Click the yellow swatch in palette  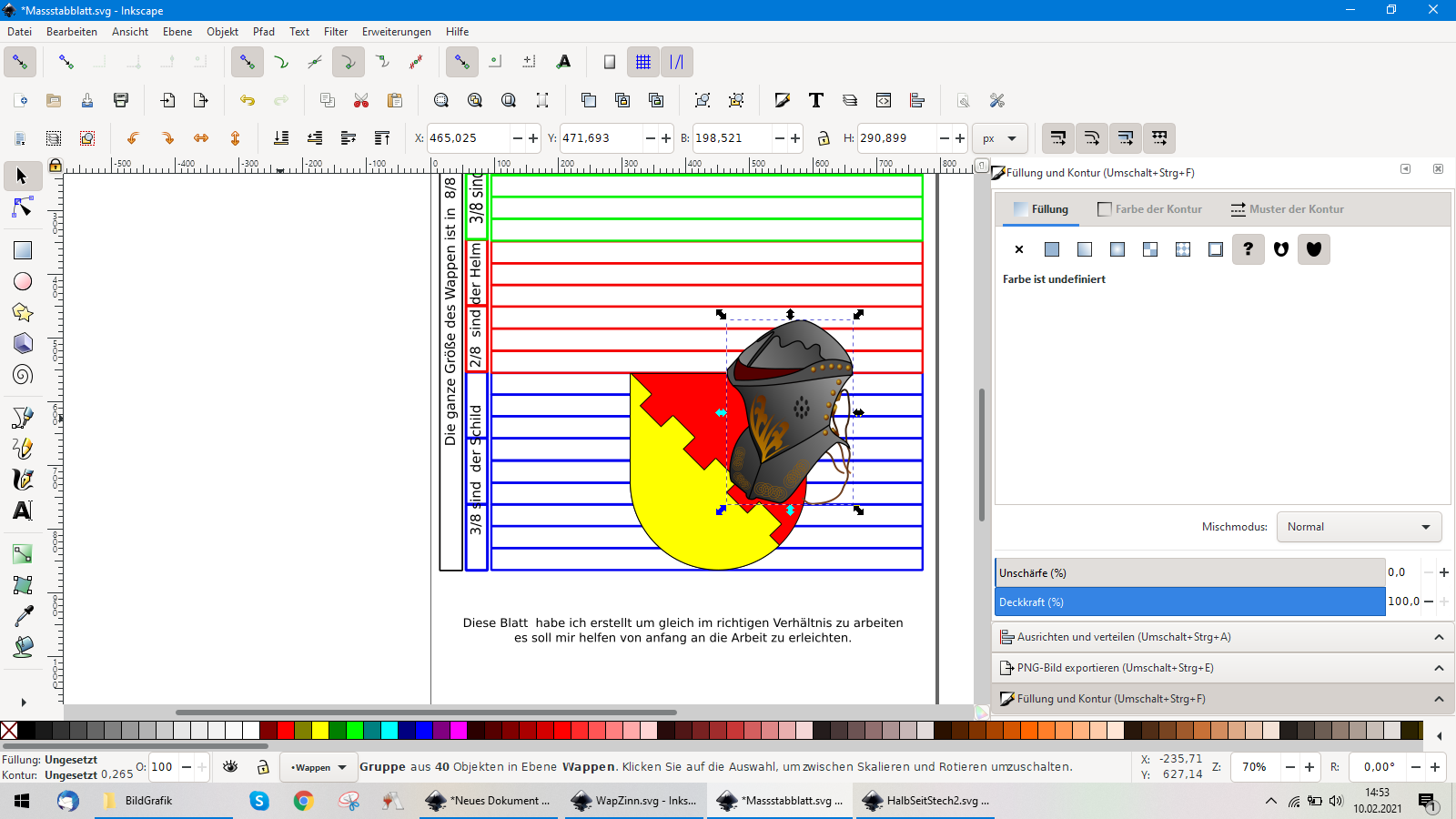point(320,730)
